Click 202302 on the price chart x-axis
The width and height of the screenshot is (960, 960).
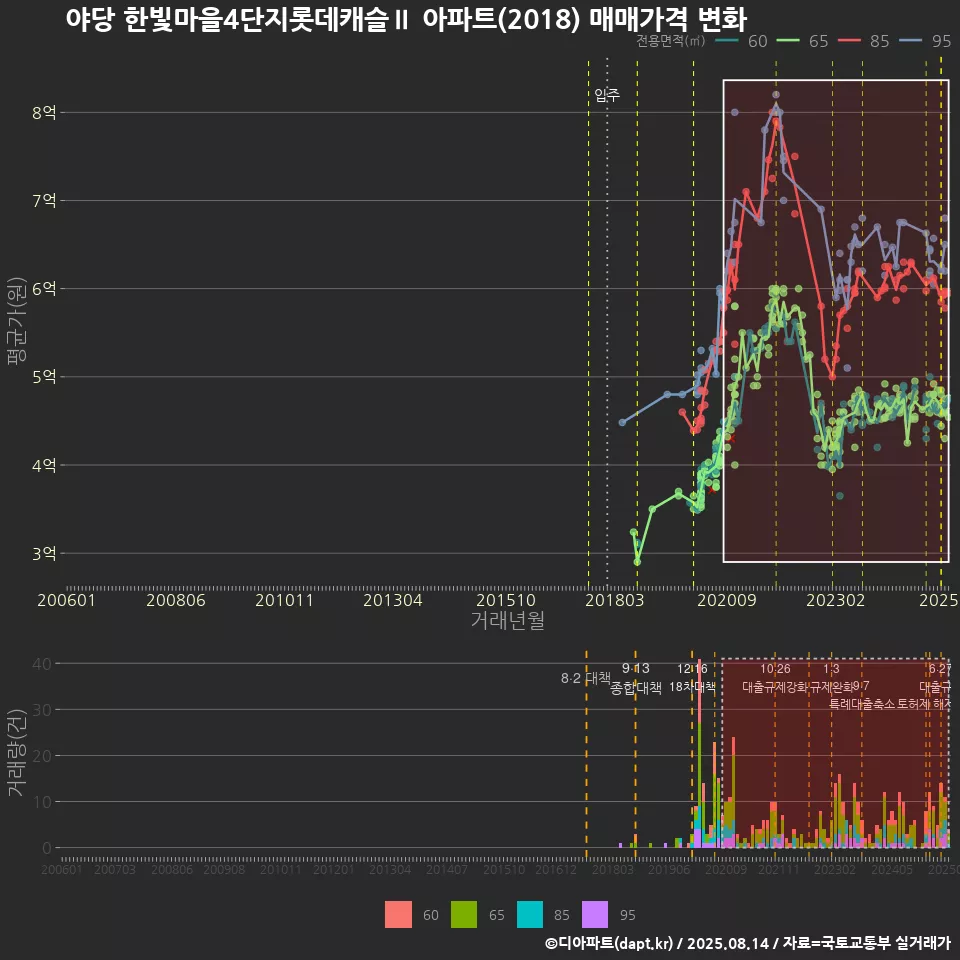(835, 600)
